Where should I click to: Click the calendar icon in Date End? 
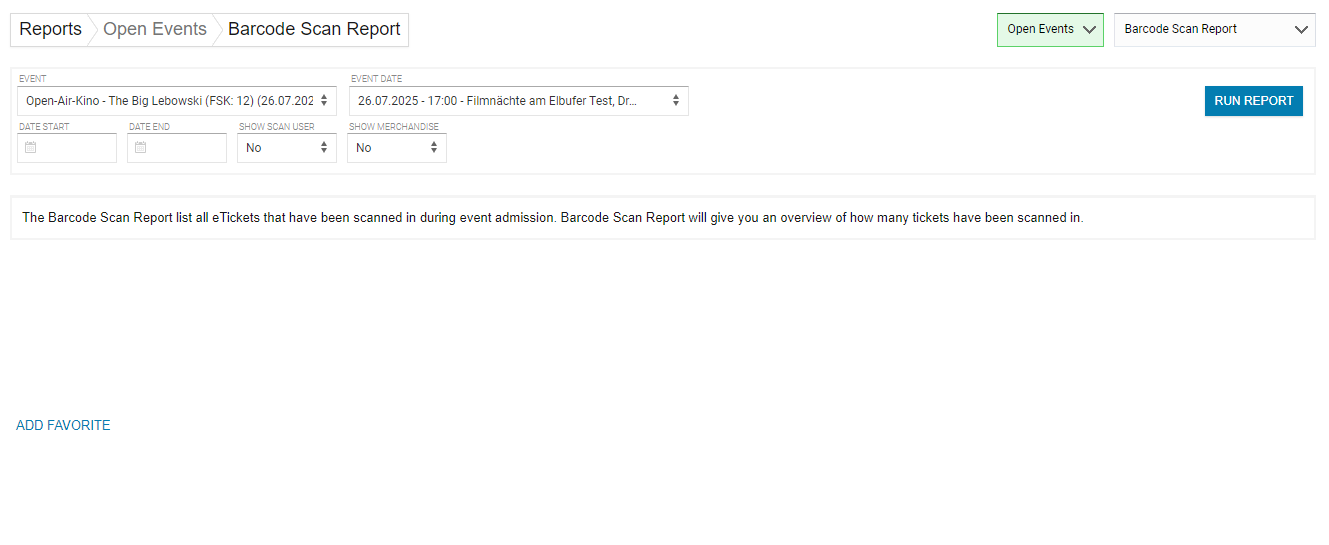click(x=140, y=148)
